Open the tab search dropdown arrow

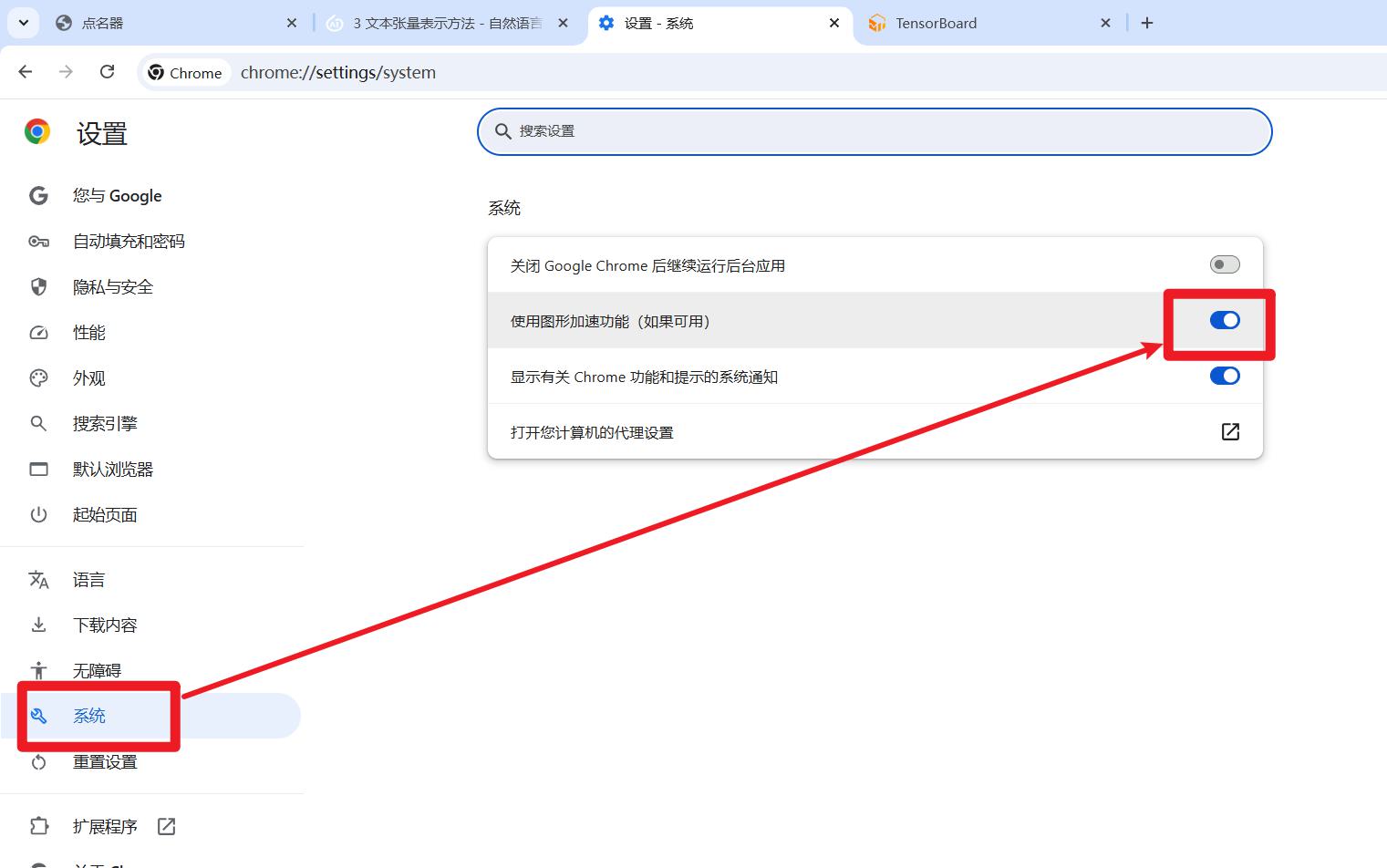coord(23,23)
